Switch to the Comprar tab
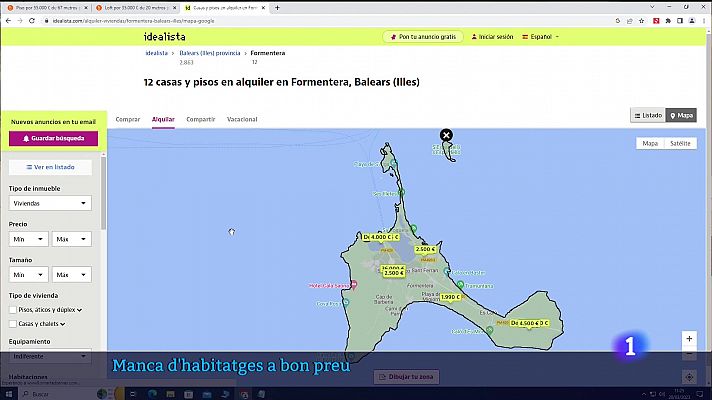 point(128,119)
